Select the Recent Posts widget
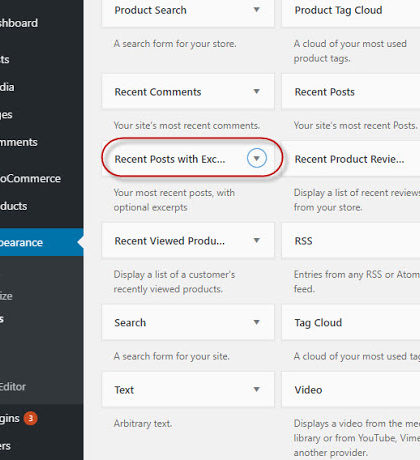The width and height of the screenshot is (420, 460). point(351,92)
